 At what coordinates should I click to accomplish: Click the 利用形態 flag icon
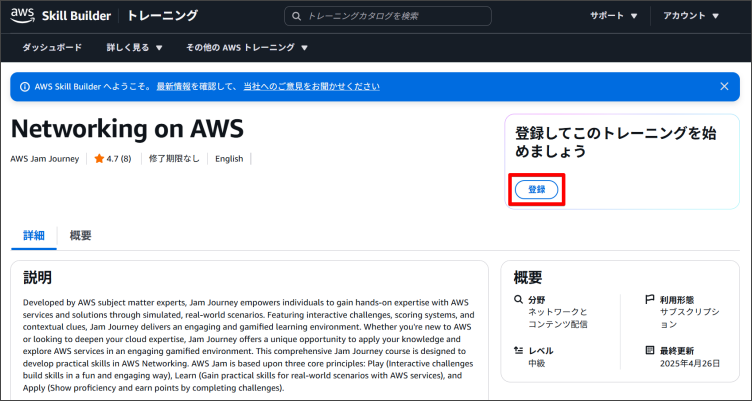(x=650, y=300)
